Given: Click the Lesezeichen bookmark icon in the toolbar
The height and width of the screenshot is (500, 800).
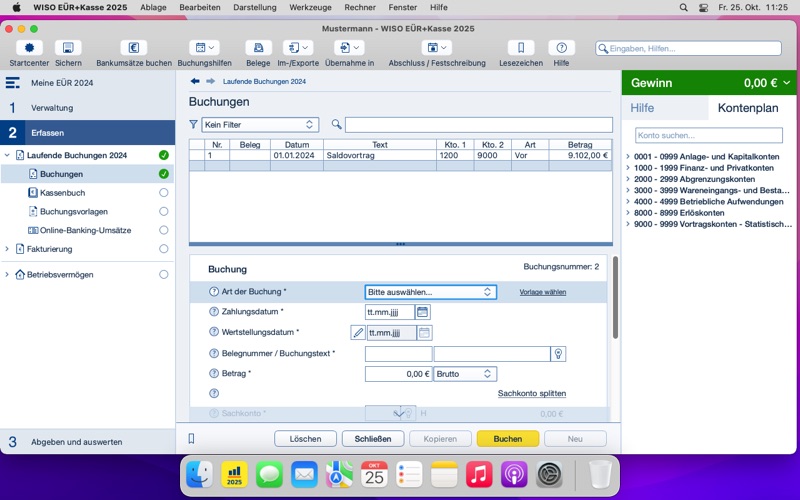Looking at the screenshot, I should click(x=521, y=48).
